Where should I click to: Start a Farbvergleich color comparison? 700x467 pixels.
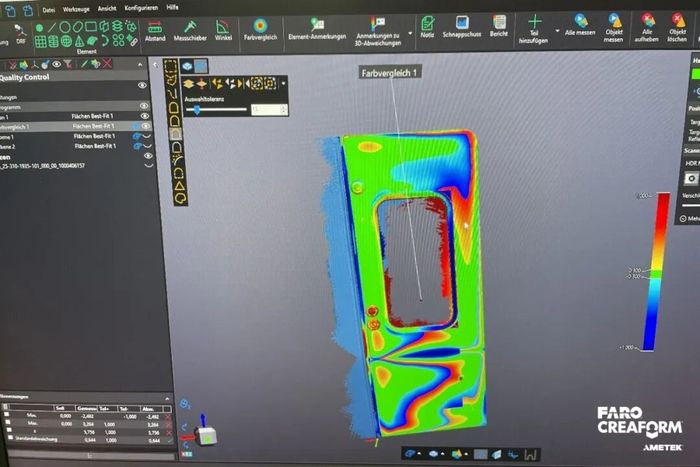260,29
